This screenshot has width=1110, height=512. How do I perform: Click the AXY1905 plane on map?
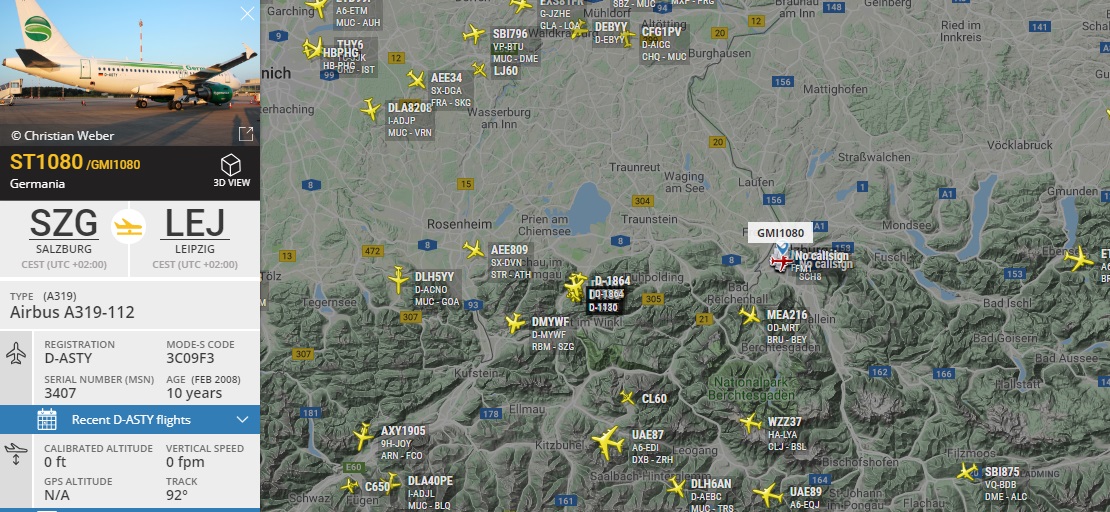pyautogui.click(x=363, y=436)
